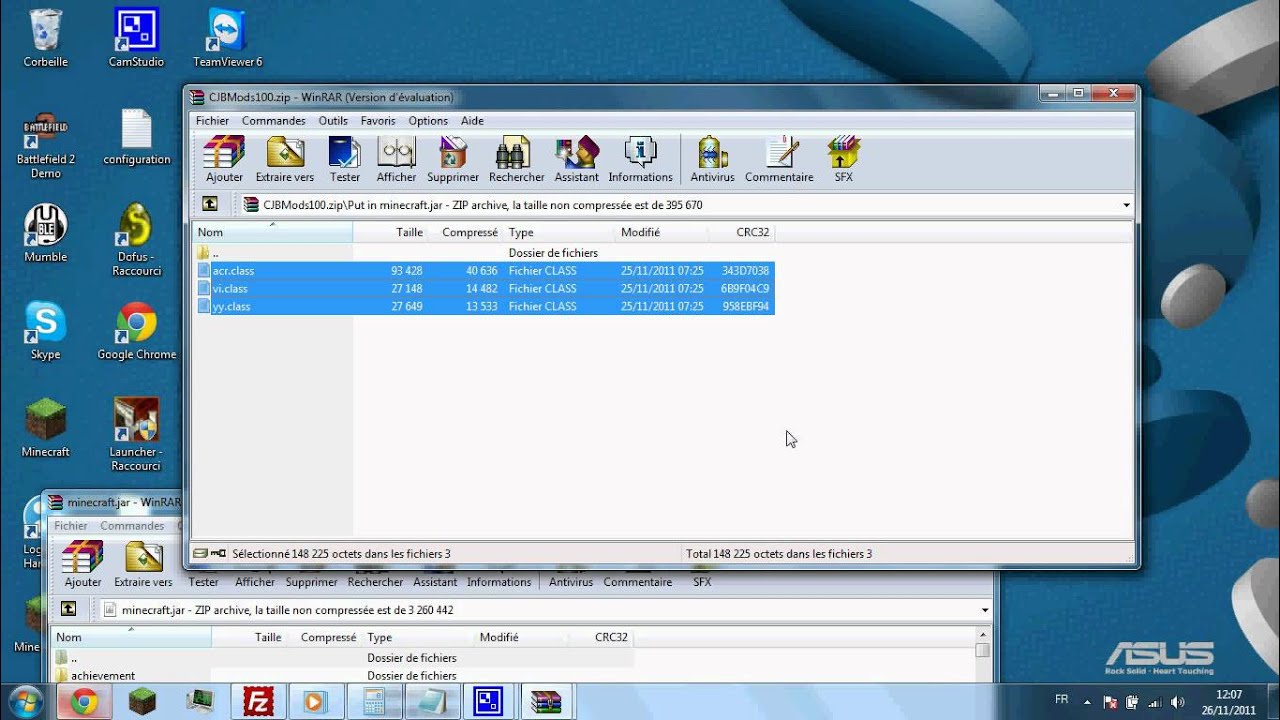Click the Rechercher binoculars in CJBMods100.zip toolbar
1280x720 pixels.
[x=516, y=160]
